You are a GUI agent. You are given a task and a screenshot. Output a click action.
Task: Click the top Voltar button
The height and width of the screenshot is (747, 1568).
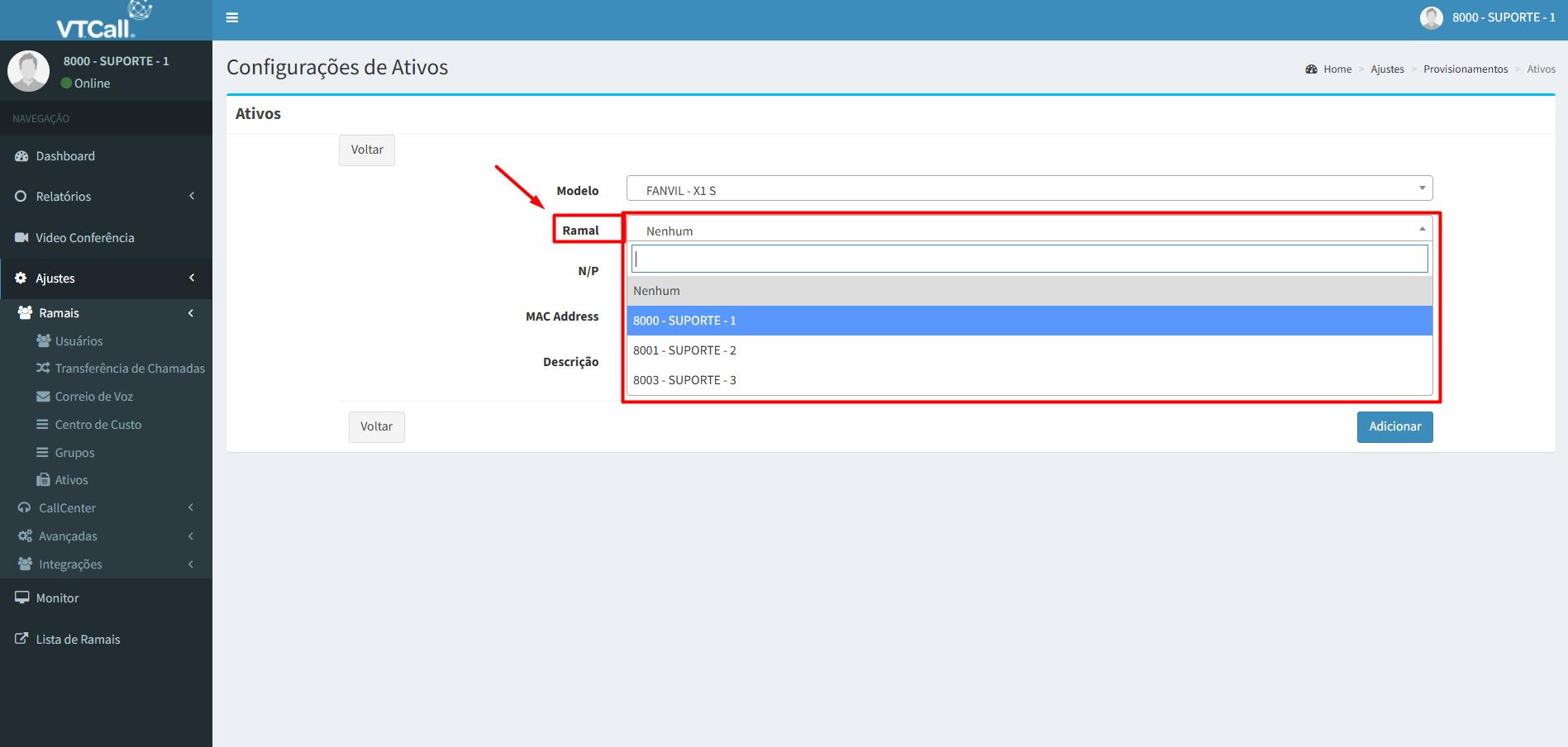[x=367, y=150]
